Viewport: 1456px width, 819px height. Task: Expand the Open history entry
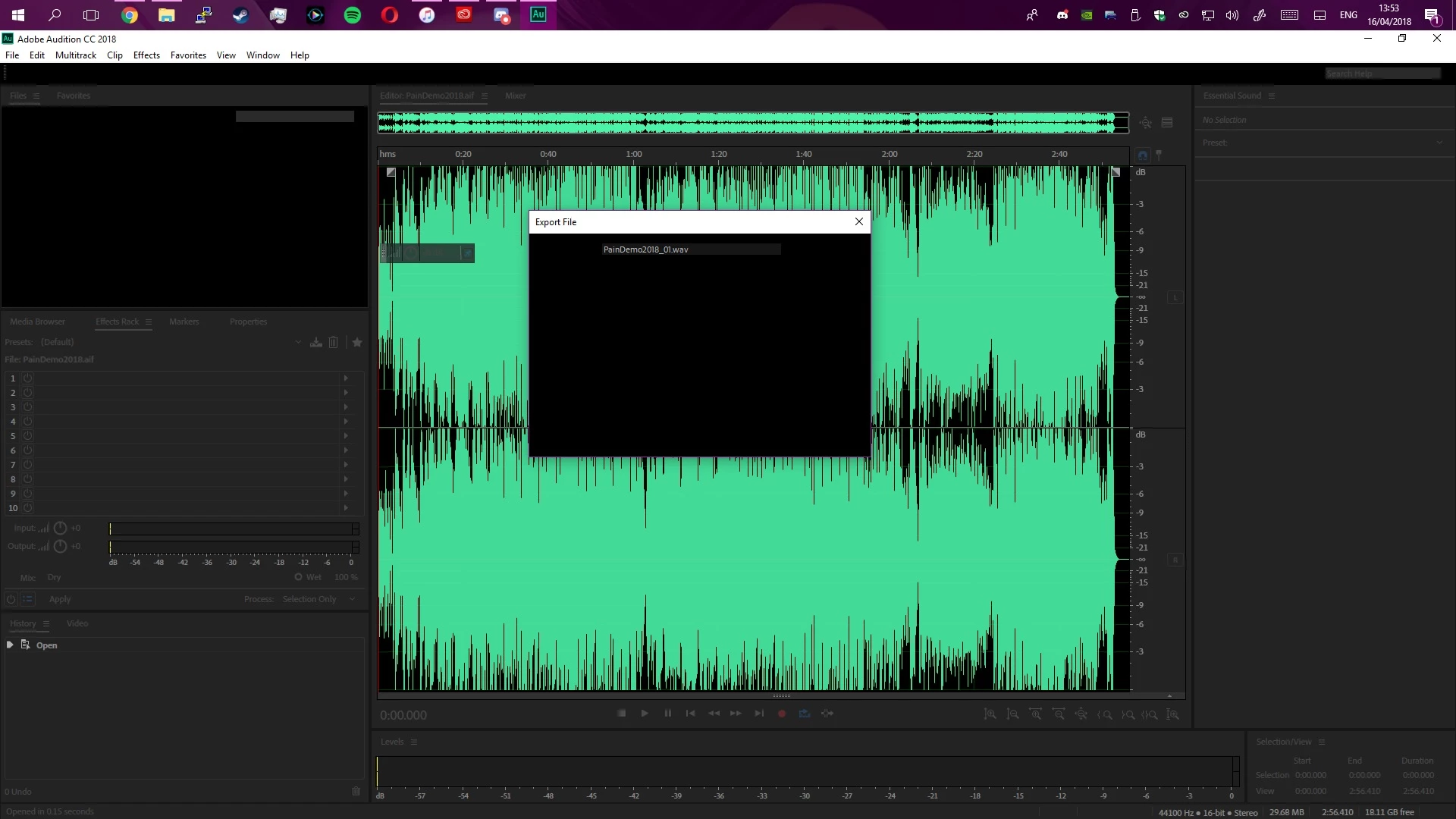[10, 645]
